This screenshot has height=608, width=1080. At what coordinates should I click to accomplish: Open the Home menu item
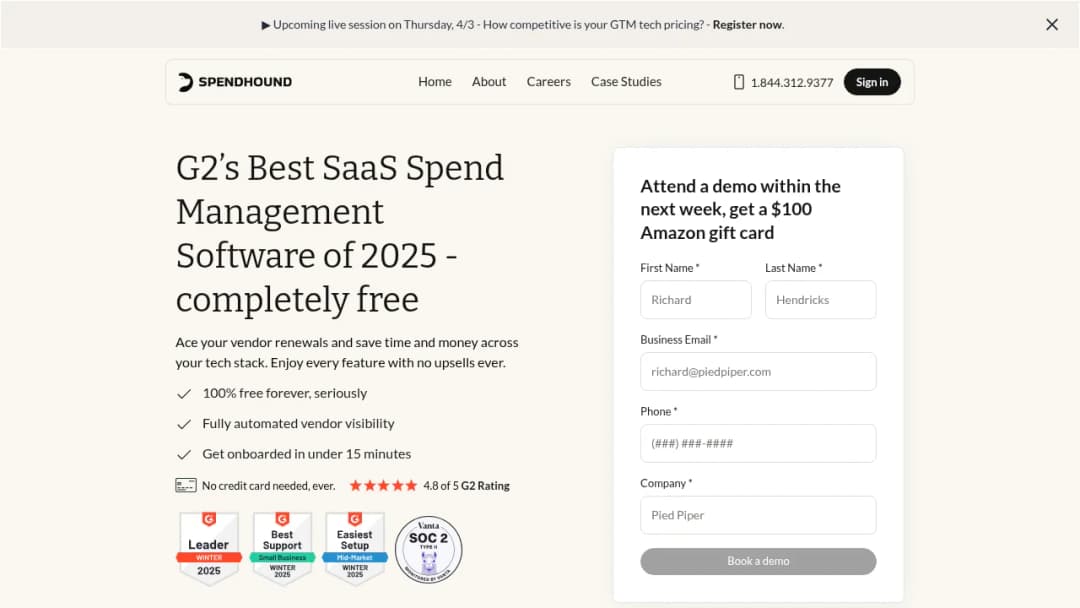point(435,81)
